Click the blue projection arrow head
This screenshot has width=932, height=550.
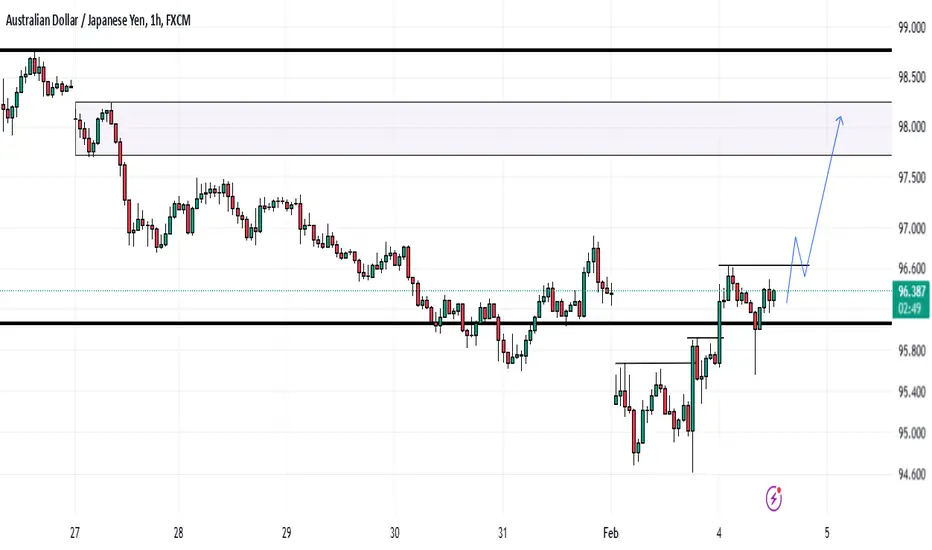tap(840, 120)
